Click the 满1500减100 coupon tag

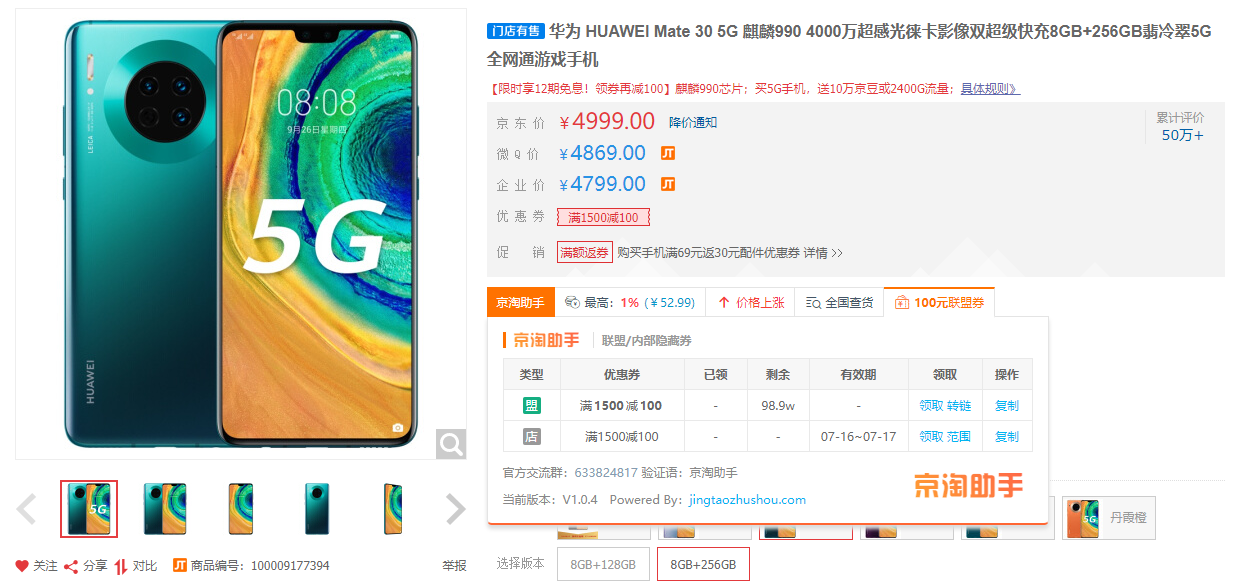point(603,217)
